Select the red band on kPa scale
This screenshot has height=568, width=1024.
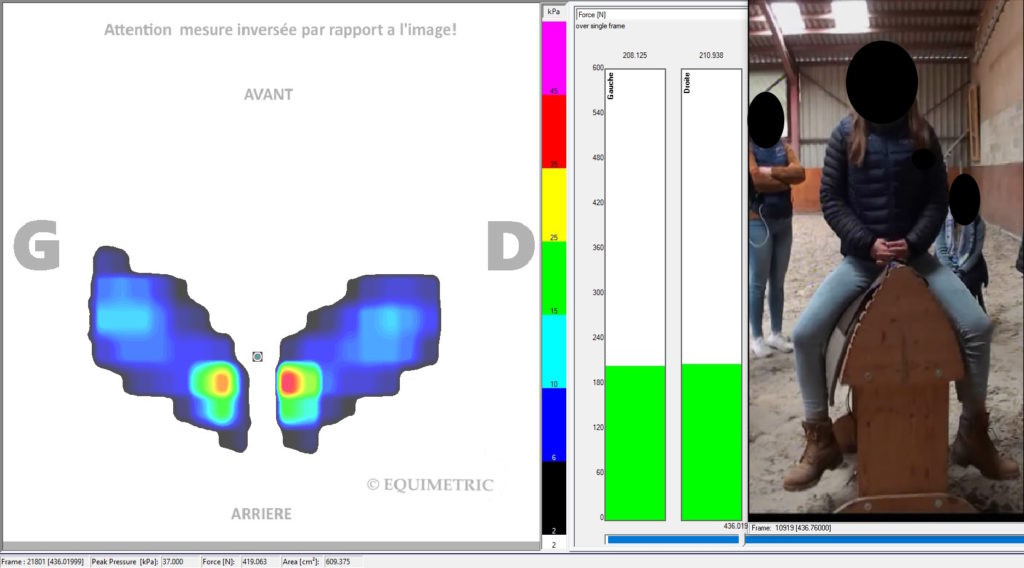click(x=553, y=130)
